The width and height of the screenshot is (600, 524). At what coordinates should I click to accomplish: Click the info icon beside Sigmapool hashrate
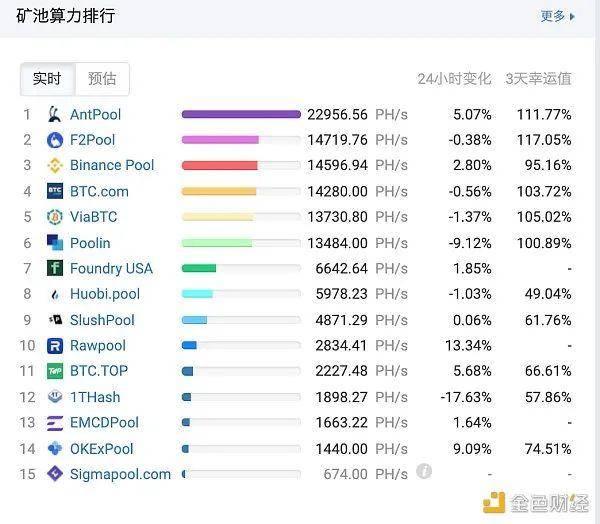[424, 471]
